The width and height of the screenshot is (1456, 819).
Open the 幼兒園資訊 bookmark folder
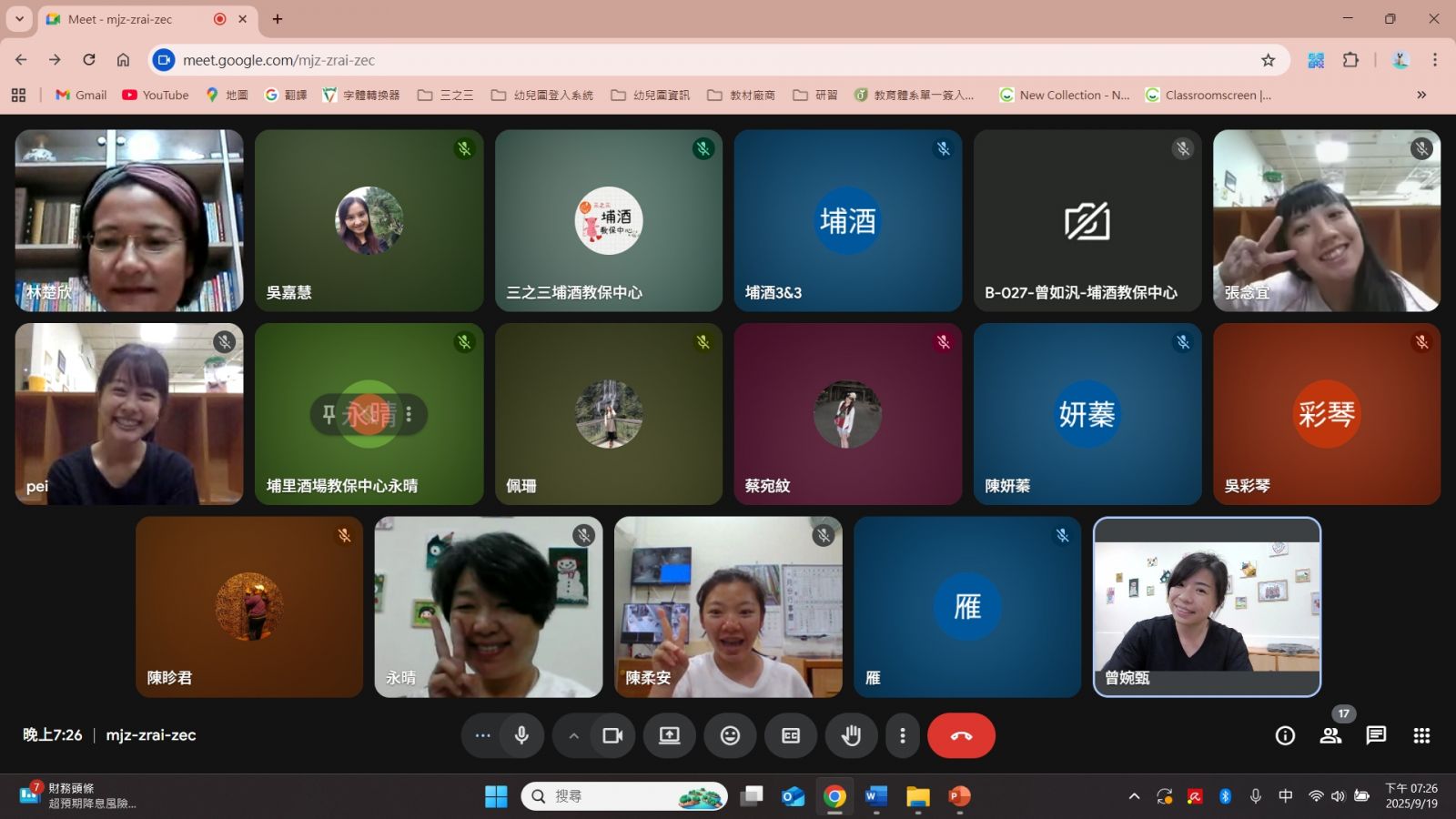click(x=651, y=95)
